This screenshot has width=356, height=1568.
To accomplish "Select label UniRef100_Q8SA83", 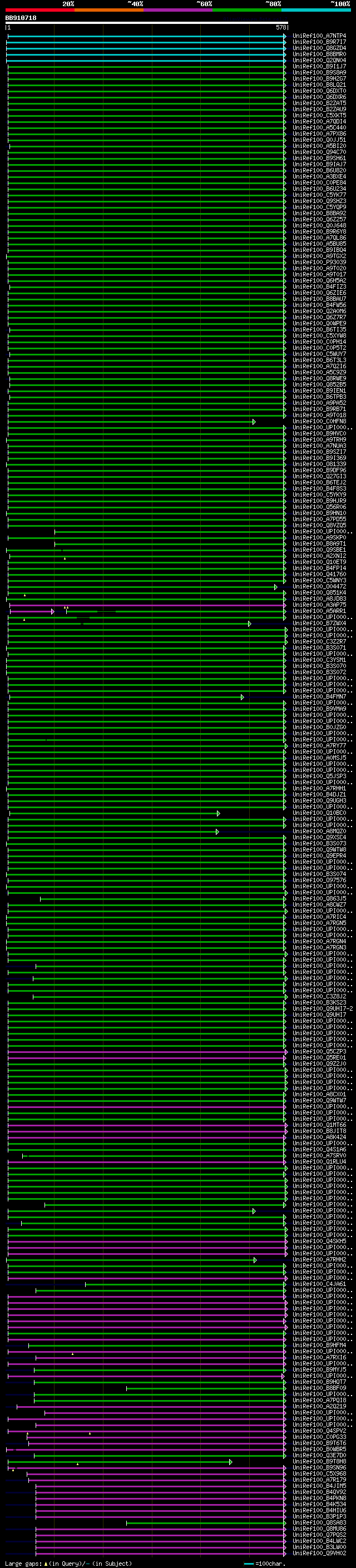I will pyautogui.click(x=319, y=1523).
